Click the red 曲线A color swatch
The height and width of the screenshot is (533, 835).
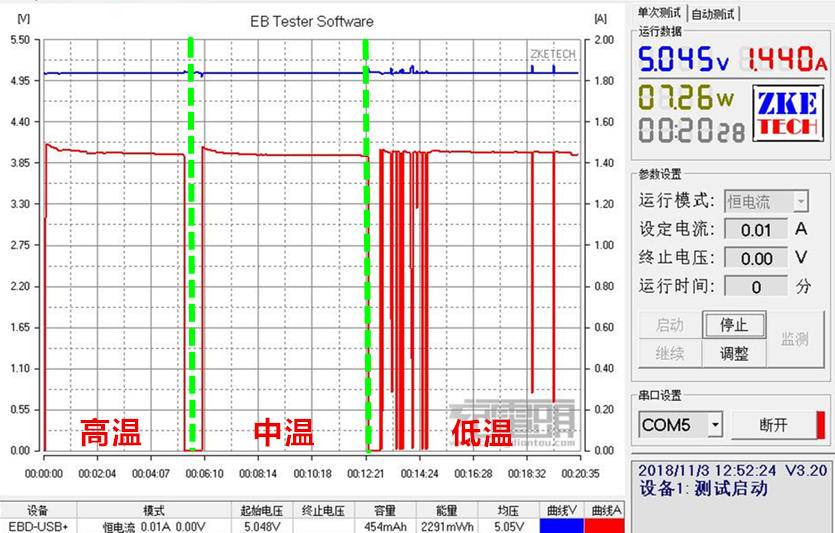pos(605,525)
